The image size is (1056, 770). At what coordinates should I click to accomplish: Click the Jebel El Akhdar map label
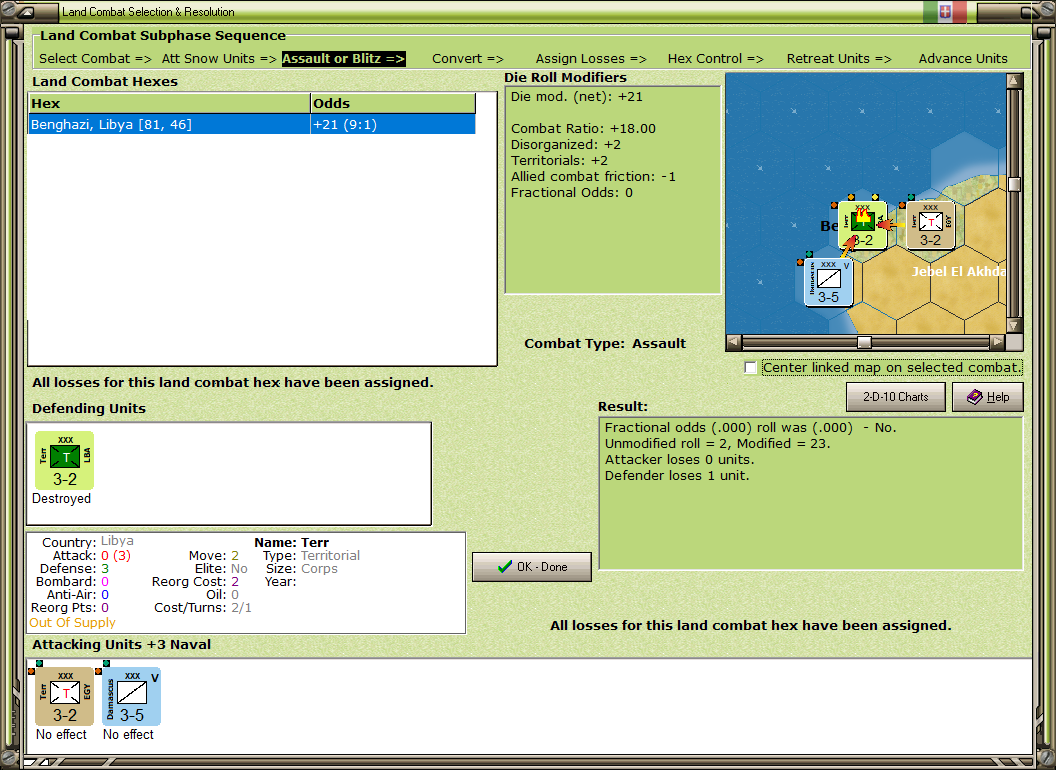click(959, 271)
